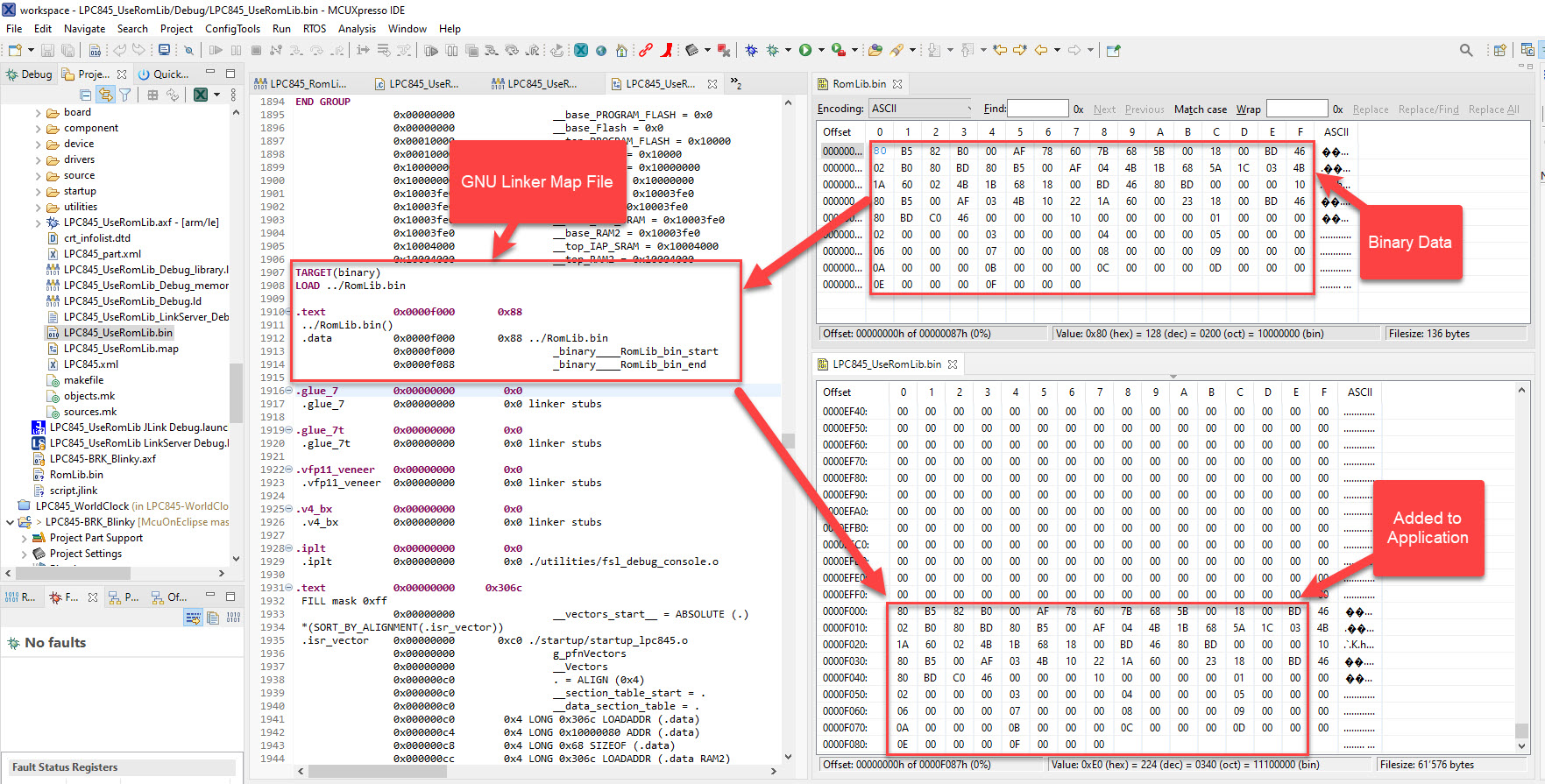Click the Find input field in hex editor
Viewport: 1545px width, 784px height.
(1038, 109)
